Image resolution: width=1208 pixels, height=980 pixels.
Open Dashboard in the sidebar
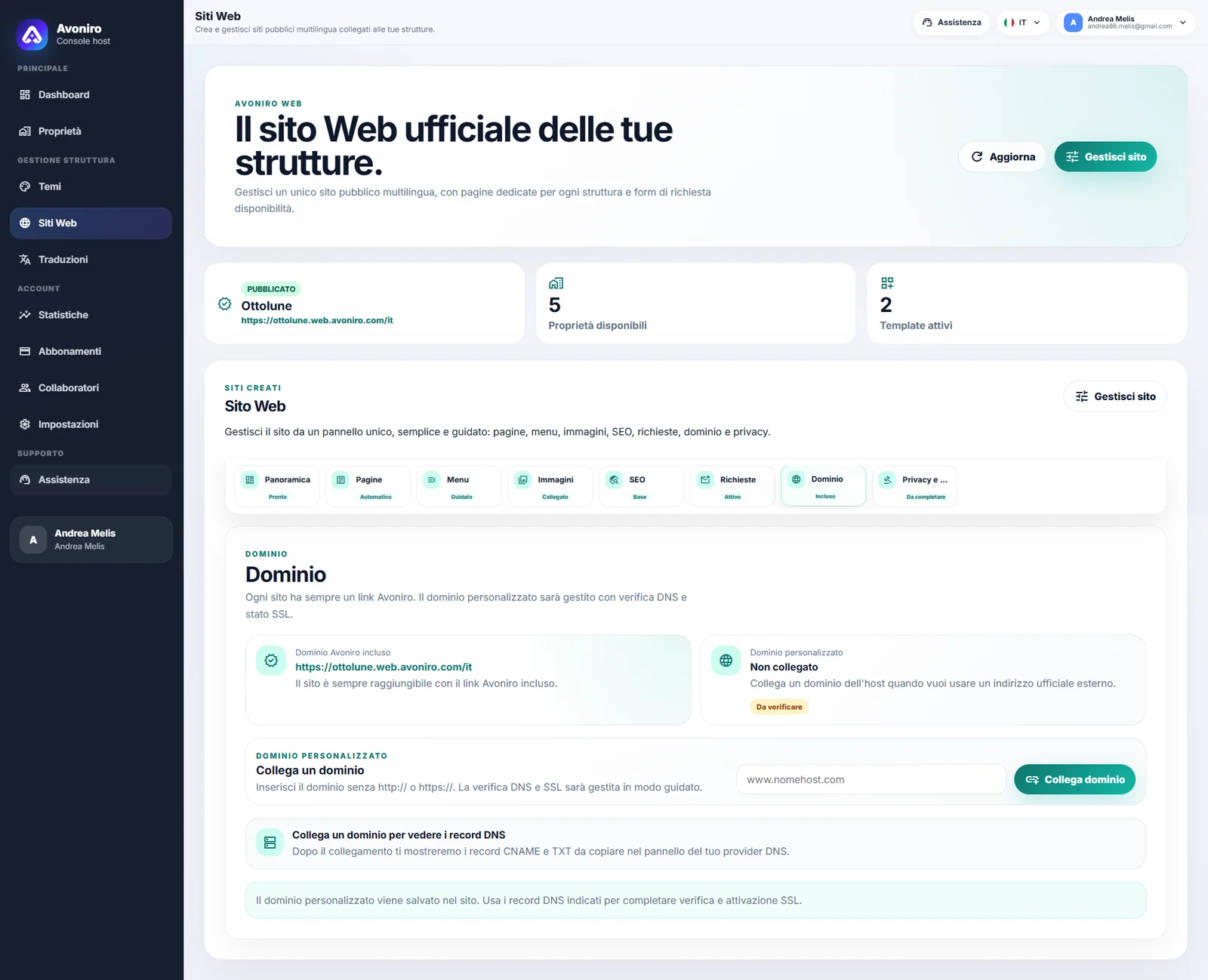pos(91,94)
